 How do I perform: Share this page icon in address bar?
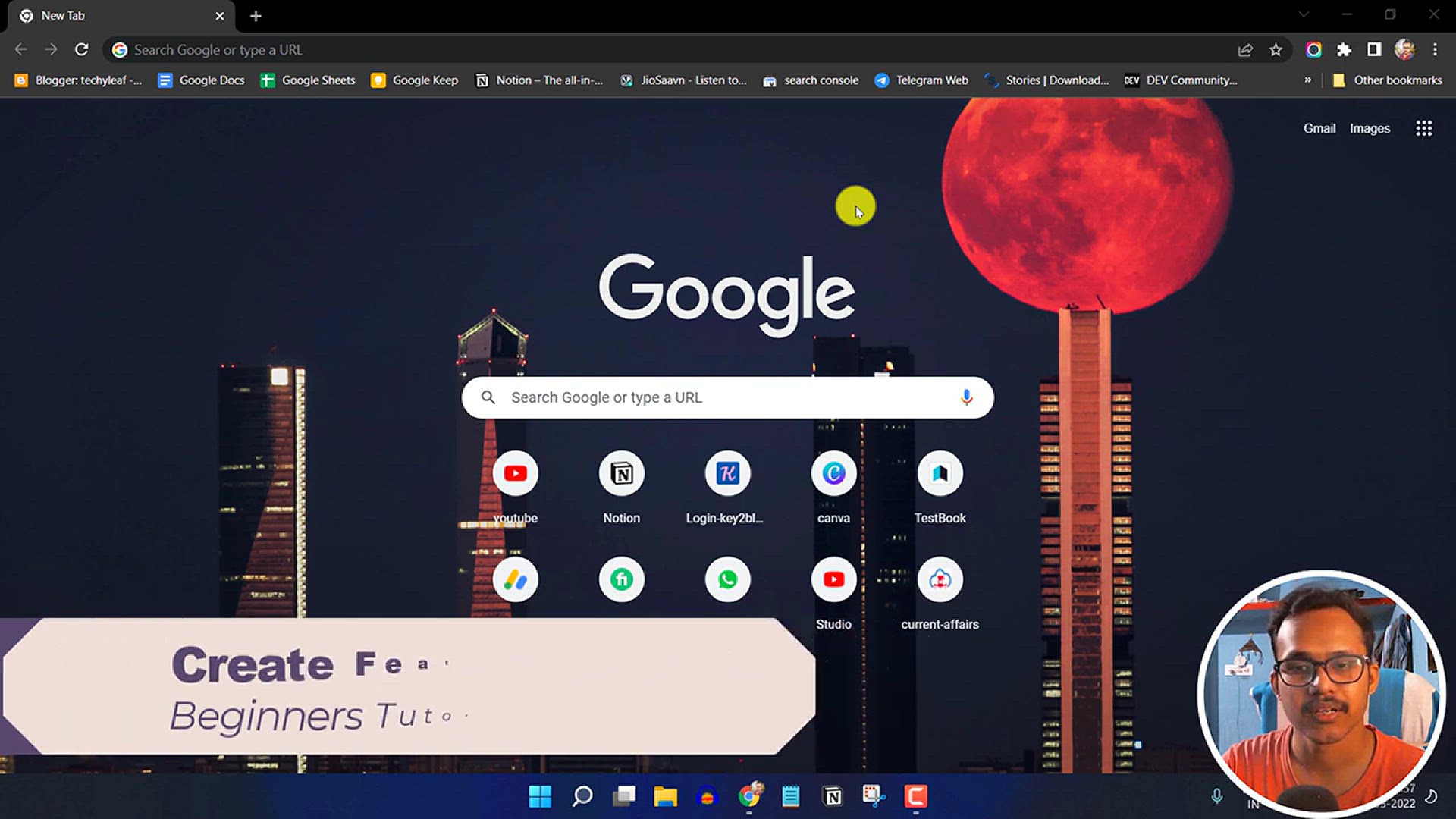click(1245, 50)
